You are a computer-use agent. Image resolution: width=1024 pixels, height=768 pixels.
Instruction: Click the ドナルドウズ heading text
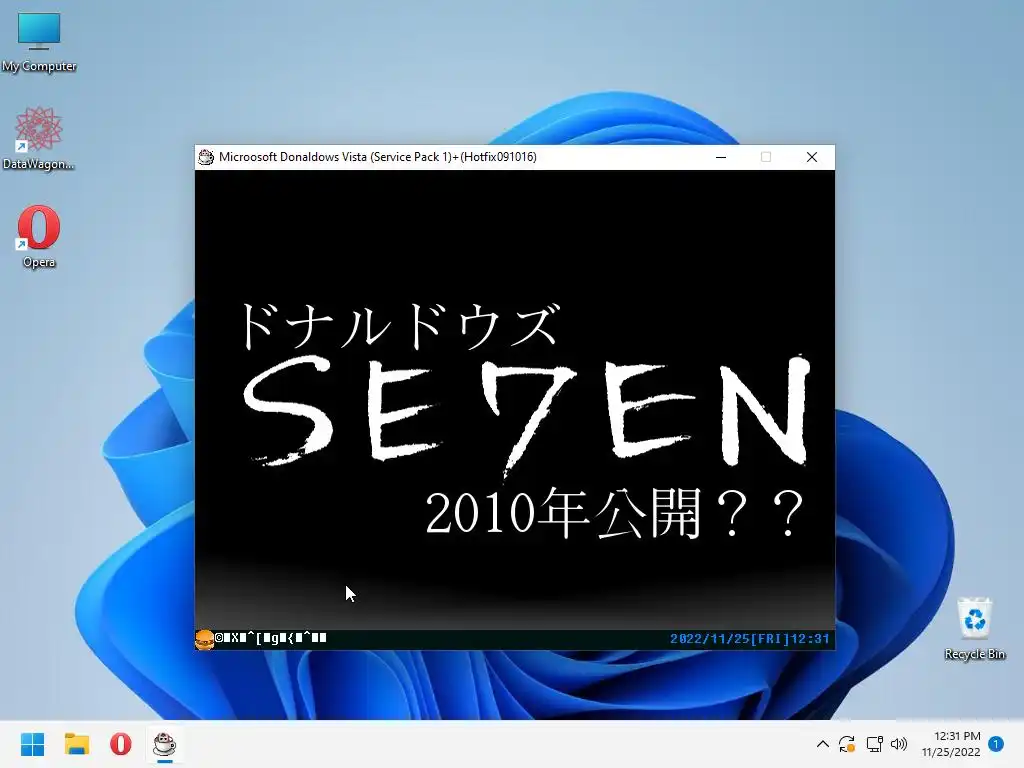pyautogui.click(x=400, y=325)
